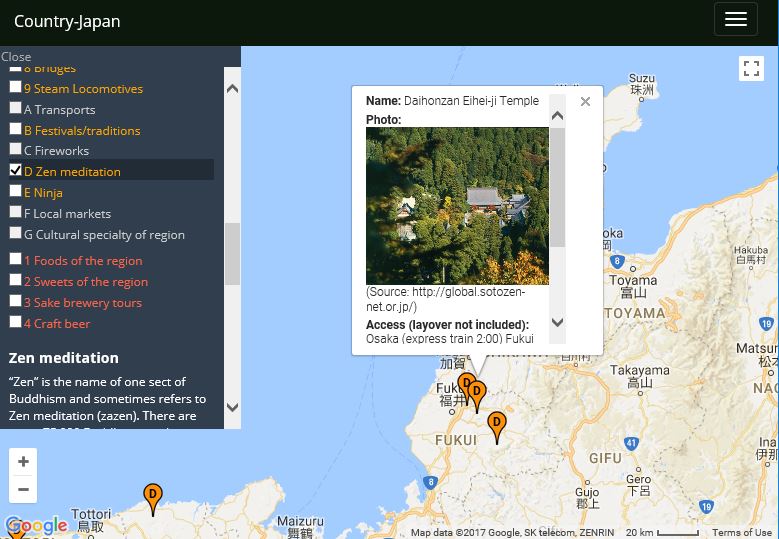The image size is (779, 539).
Task: Click the D marker near Tottori
Action: click(153, 497)
